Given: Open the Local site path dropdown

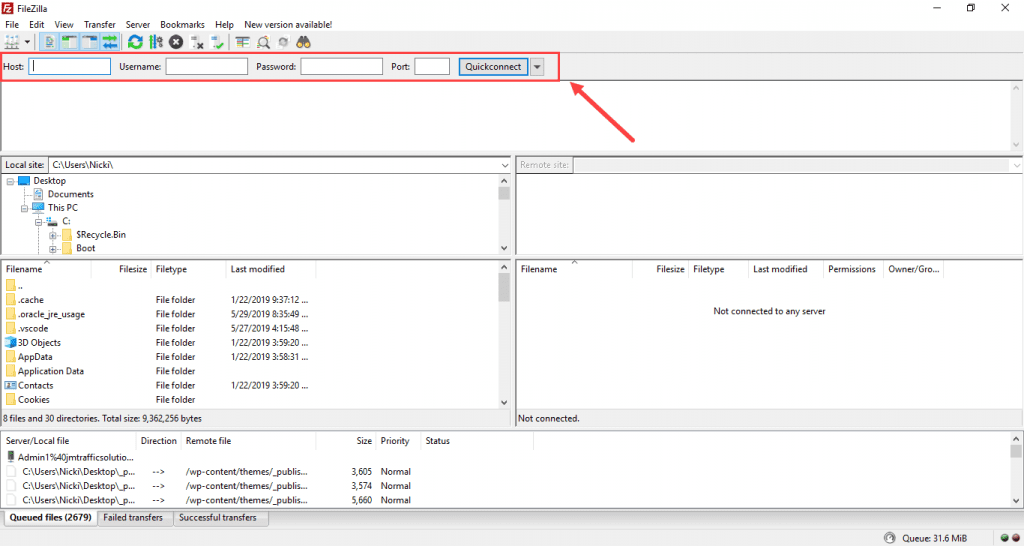Looking at the screenshot, I should click(504, 165).
